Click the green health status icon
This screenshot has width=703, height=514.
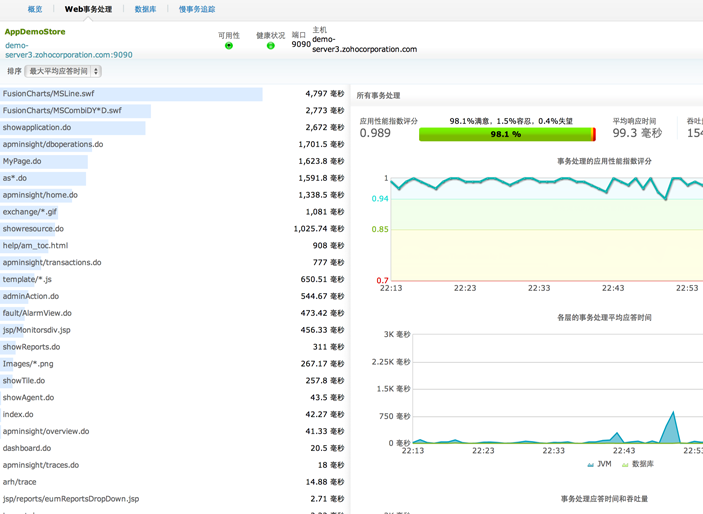(x=270, y=46)
